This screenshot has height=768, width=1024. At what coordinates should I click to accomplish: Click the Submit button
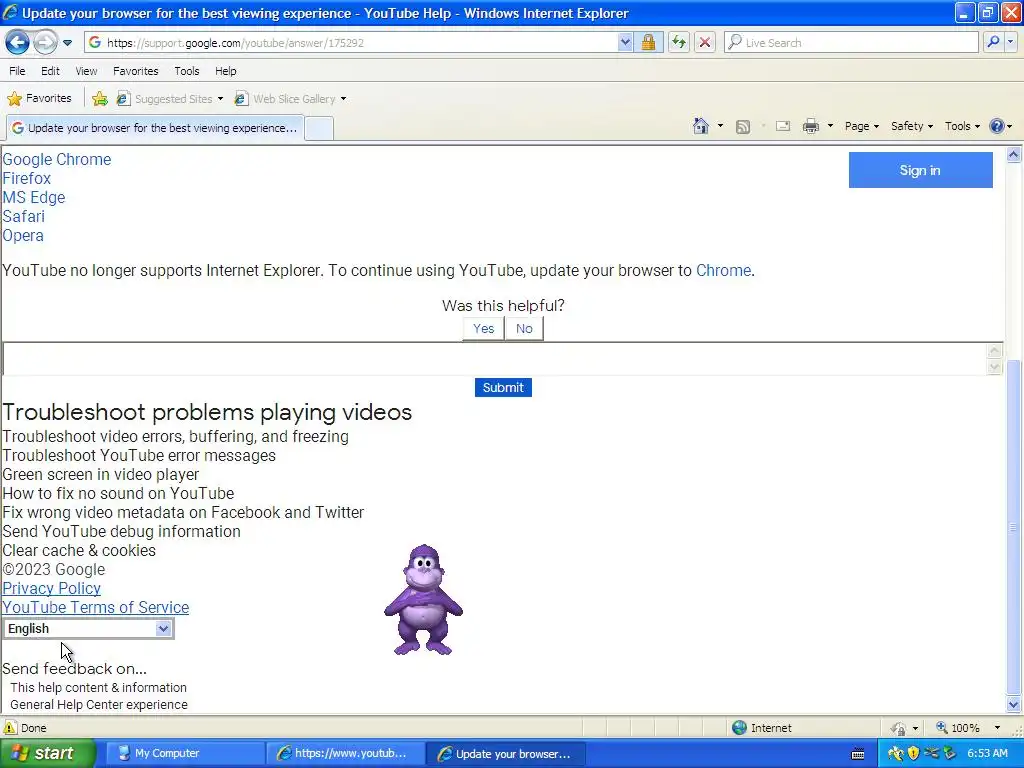[x=503, y=387]
